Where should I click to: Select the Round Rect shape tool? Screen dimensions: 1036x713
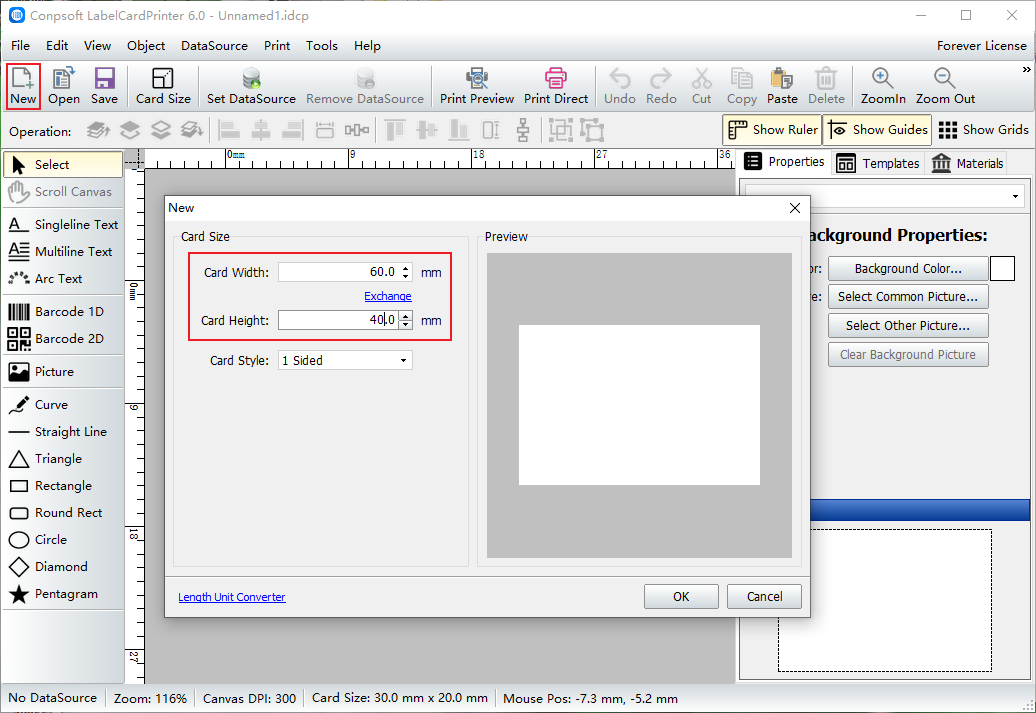pyautogui.click(x=63, y=513)
